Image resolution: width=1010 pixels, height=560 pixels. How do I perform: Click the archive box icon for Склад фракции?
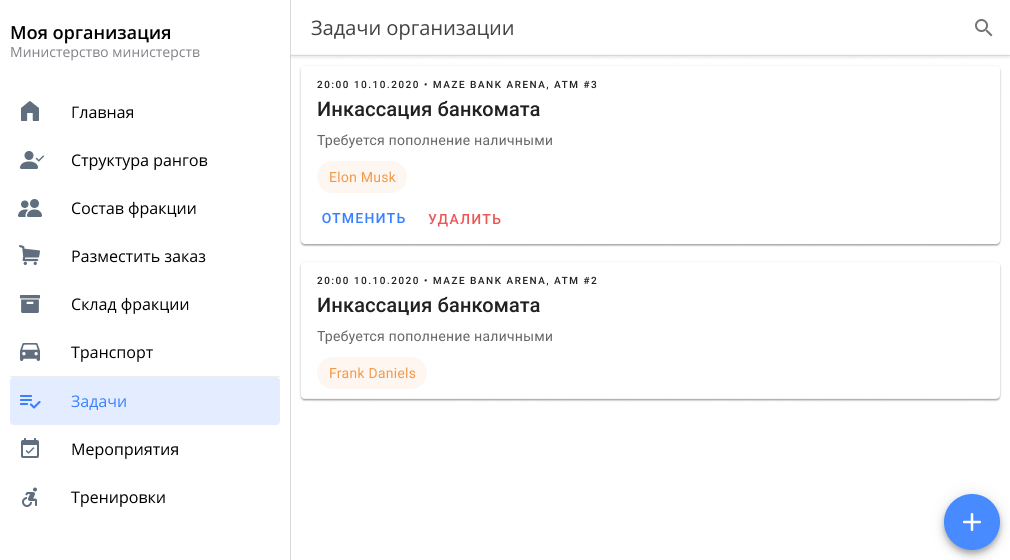[30, 304]
